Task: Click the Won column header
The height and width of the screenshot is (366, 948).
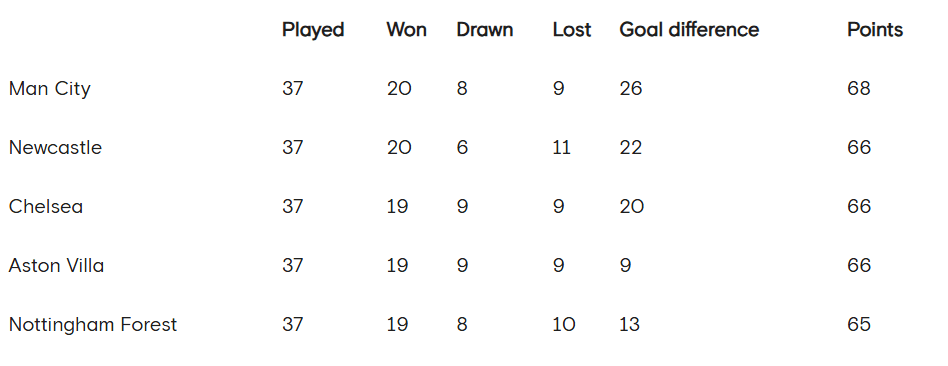Action: tap(406, 30)
